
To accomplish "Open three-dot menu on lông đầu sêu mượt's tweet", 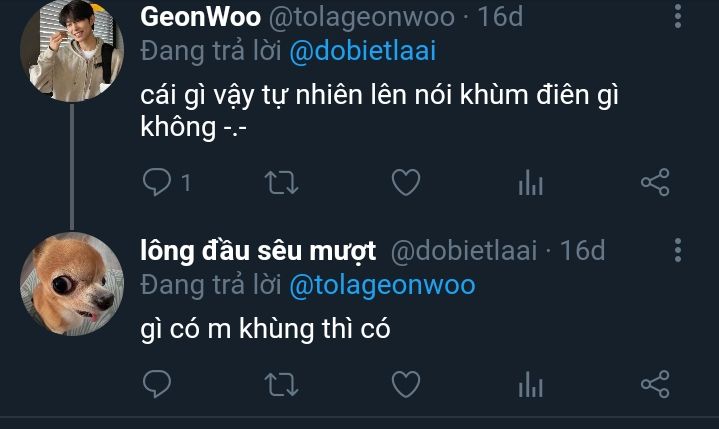I will tap(678, 250).
